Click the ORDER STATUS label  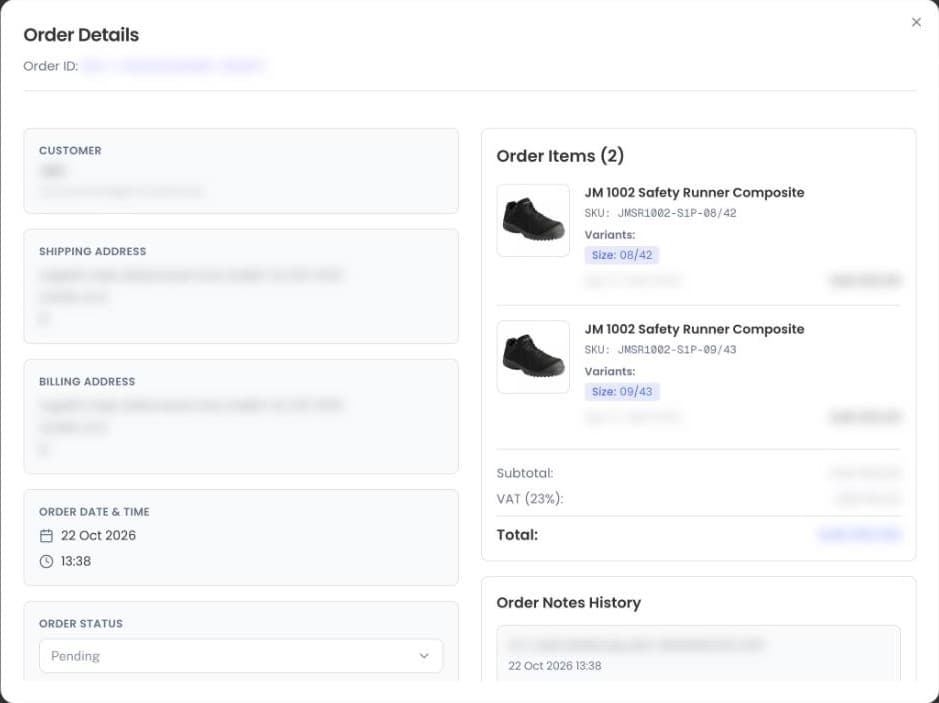point(81,624)
